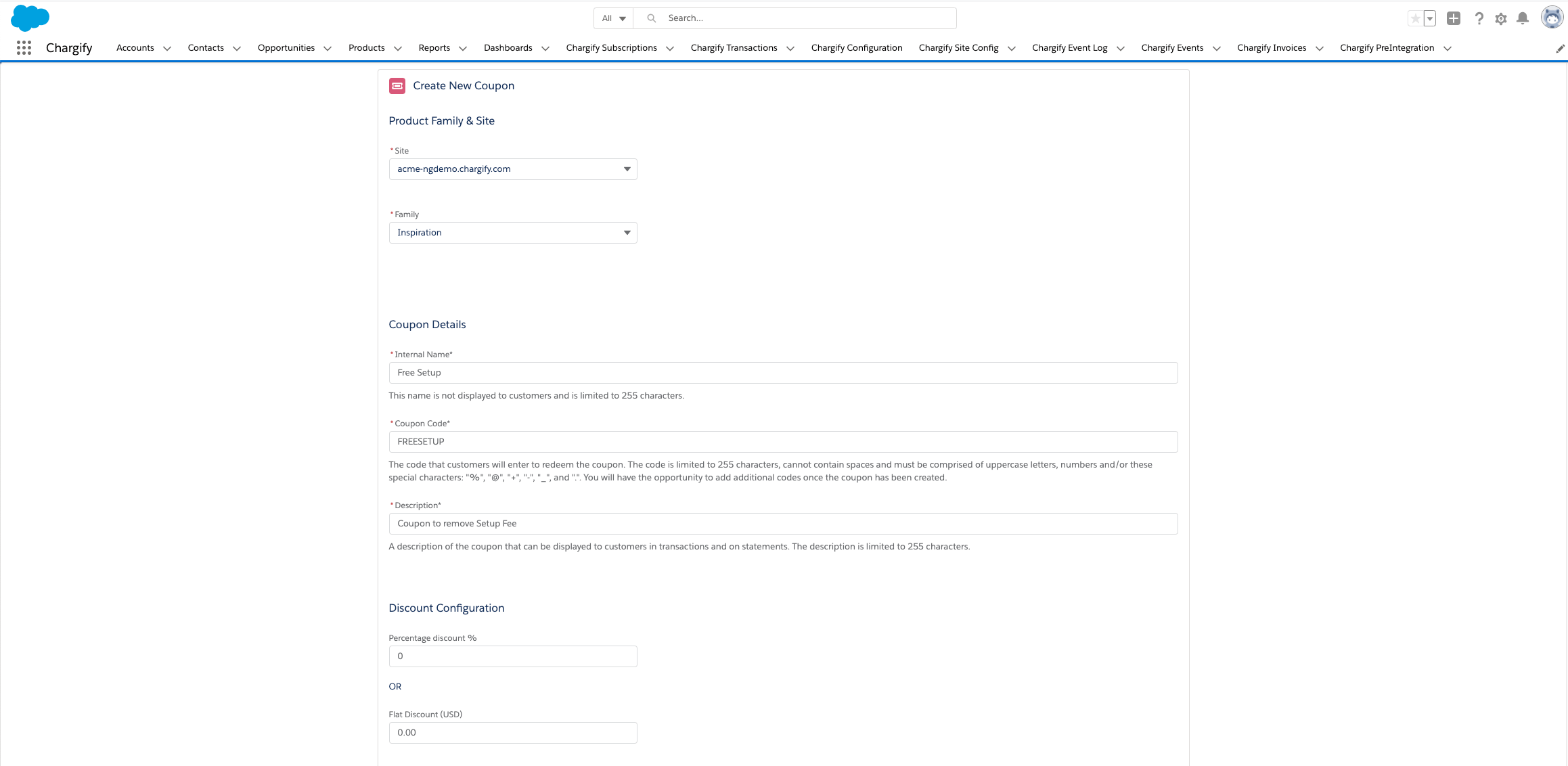Open the App Launcher grid icon

tap(24, 48)
